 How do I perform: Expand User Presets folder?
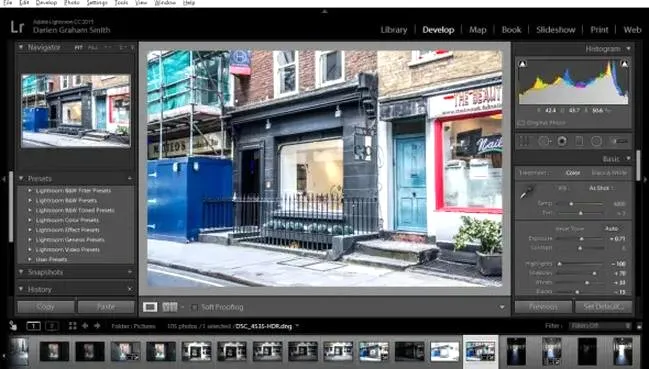pos(30,260)
